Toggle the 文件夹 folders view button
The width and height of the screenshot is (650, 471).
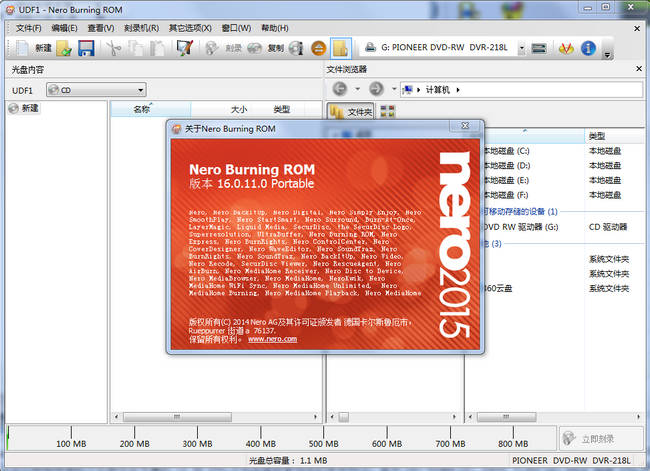click(x=351, y=112)
